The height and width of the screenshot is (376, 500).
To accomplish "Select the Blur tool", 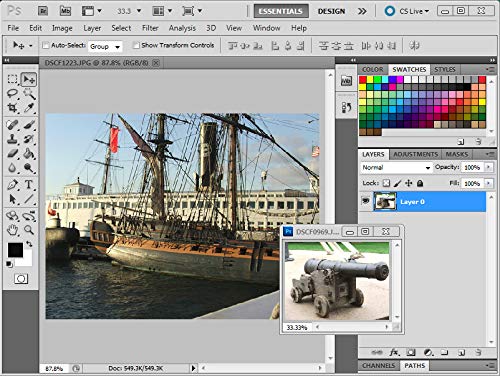I will [12, 168].
